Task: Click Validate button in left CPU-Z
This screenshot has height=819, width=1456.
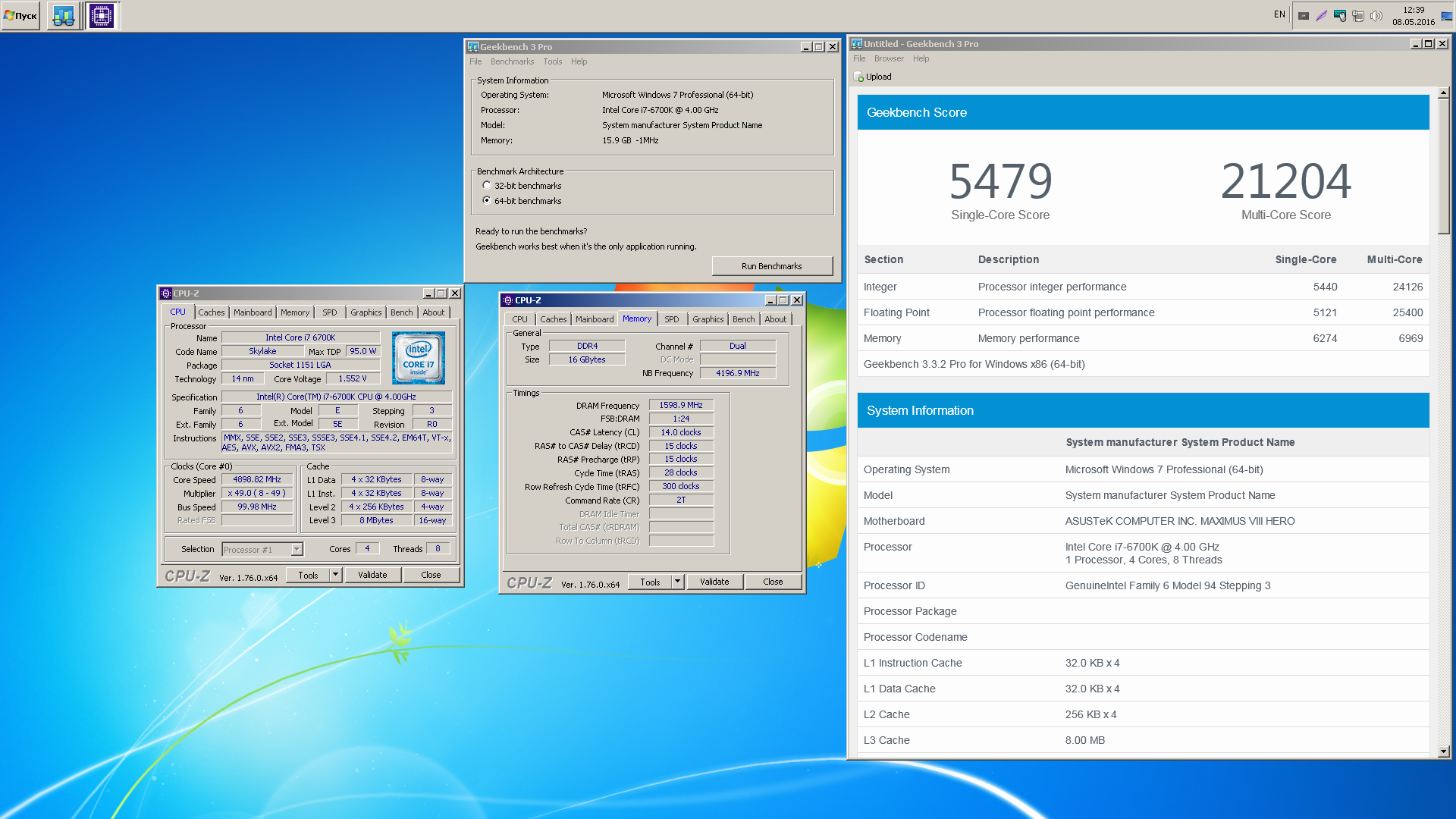Action: click(372, 575)
